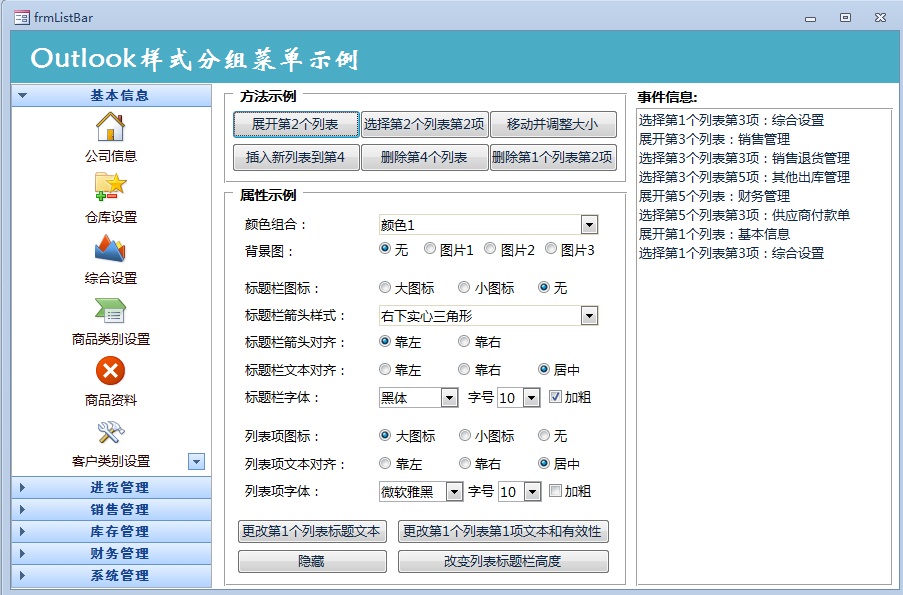Click 公司信息 label text
Screen dimensions: 903x595
tap(111, 156)
